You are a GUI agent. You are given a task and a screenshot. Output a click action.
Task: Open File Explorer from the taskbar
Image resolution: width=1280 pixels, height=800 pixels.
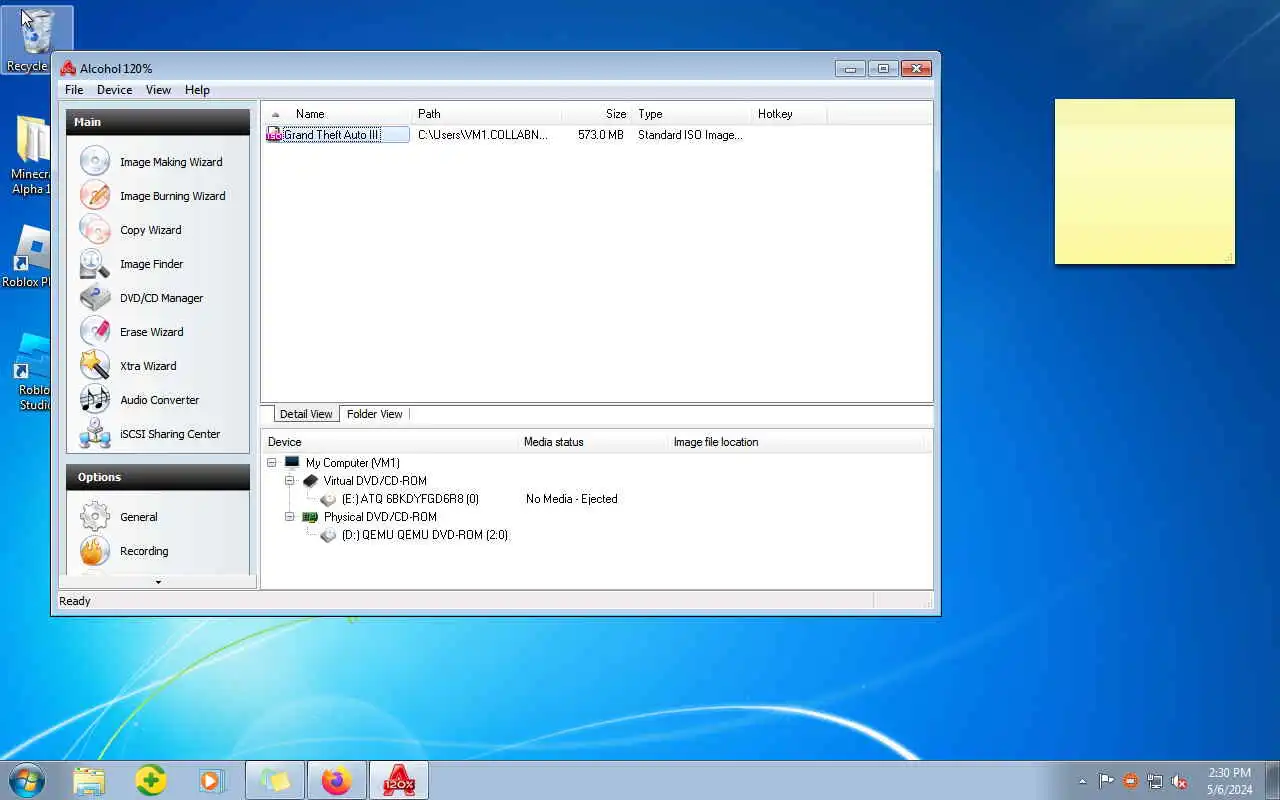tap(89, 780)
